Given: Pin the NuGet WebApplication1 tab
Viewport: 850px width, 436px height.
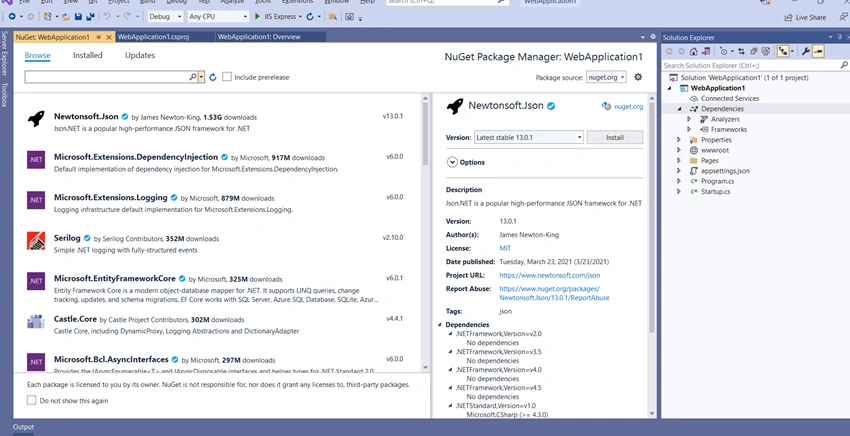Looking at the screenshot, I should 99,37.
